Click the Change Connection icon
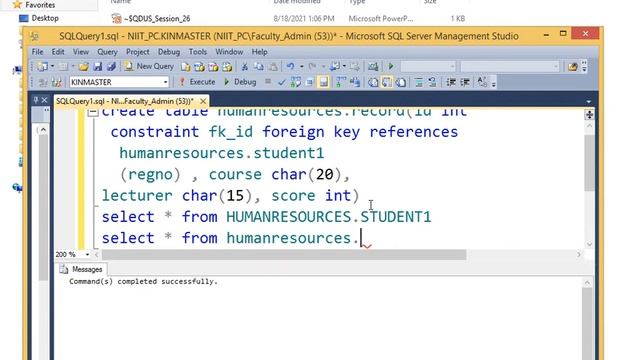 [x=57, y=82]
